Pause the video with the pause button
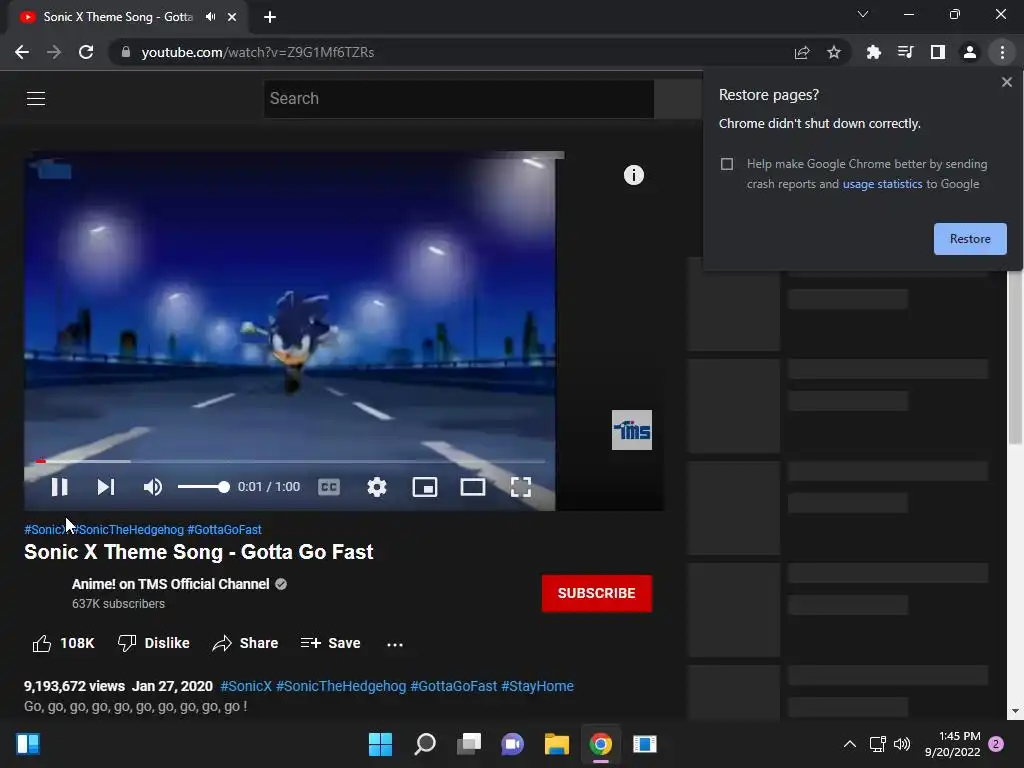 pos(59,487)
